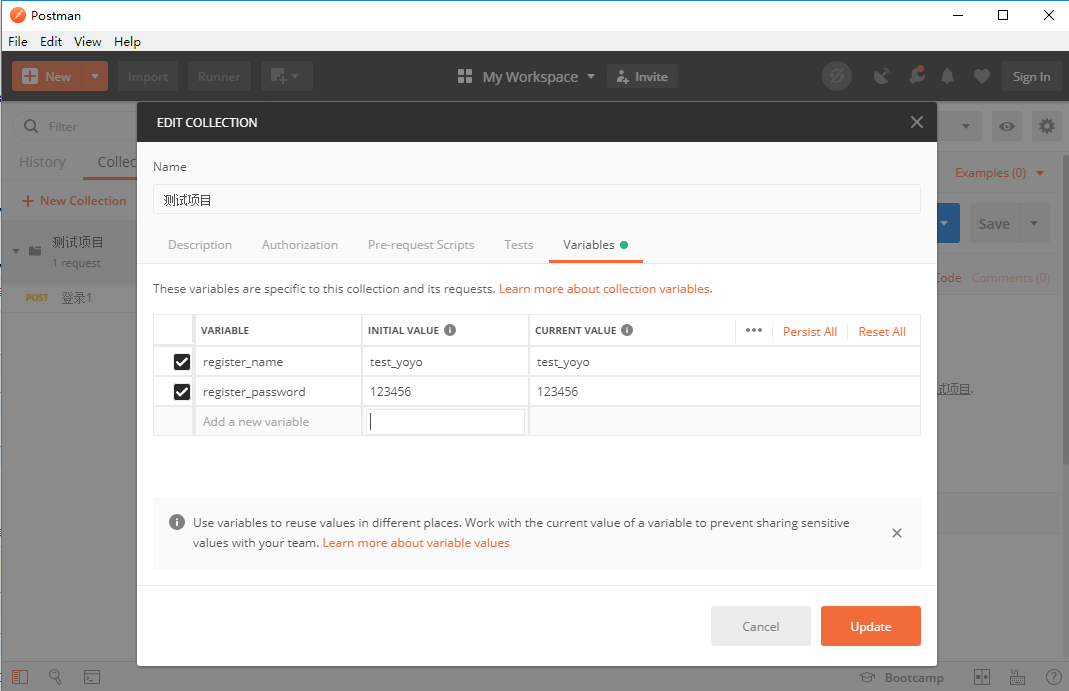Open the notifications bell

tap(948, 77)
